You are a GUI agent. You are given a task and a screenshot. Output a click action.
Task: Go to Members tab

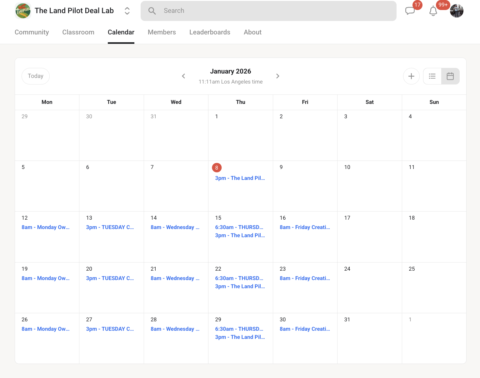(x=162, y=32)
